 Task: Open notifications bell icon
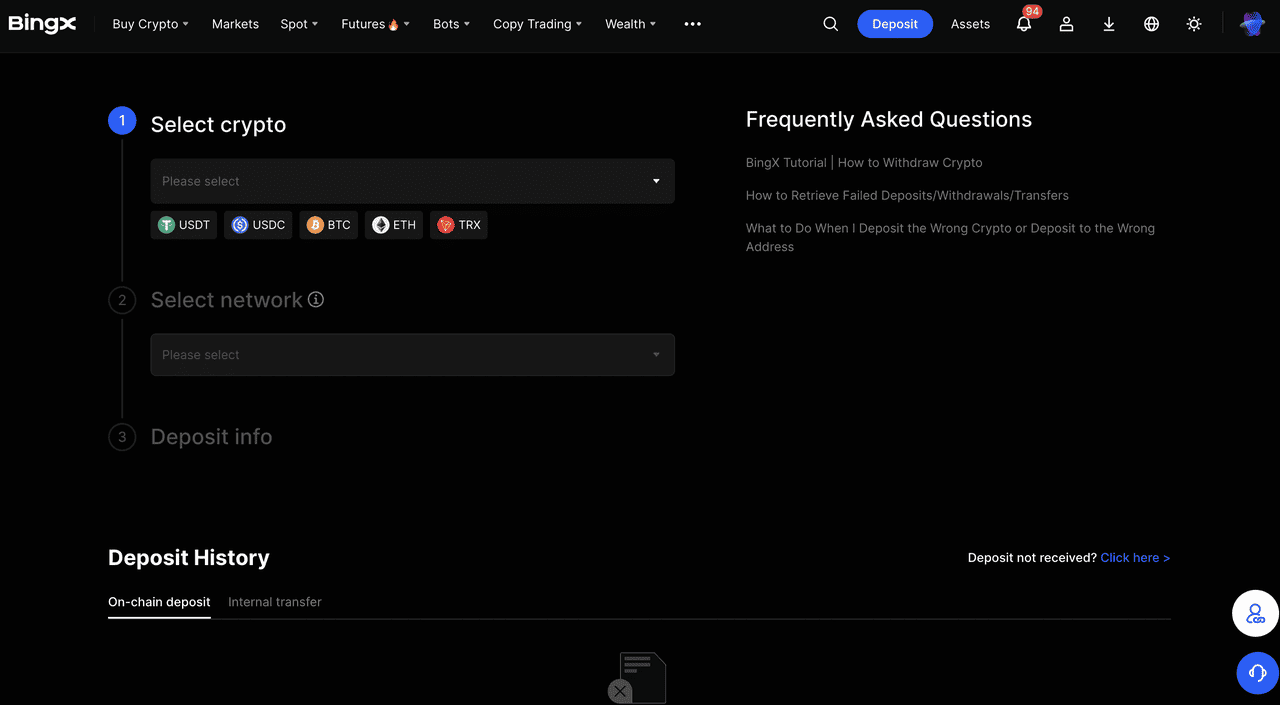[1023, 24]
